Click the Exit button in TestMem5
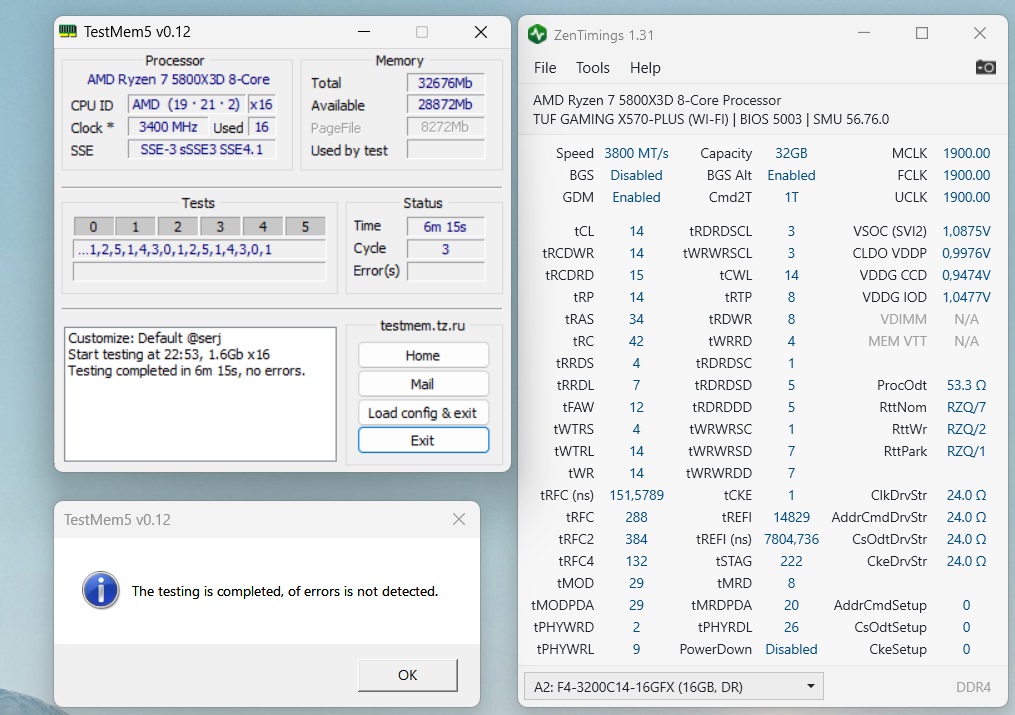 pyautogui.click(x=423, y=441)
